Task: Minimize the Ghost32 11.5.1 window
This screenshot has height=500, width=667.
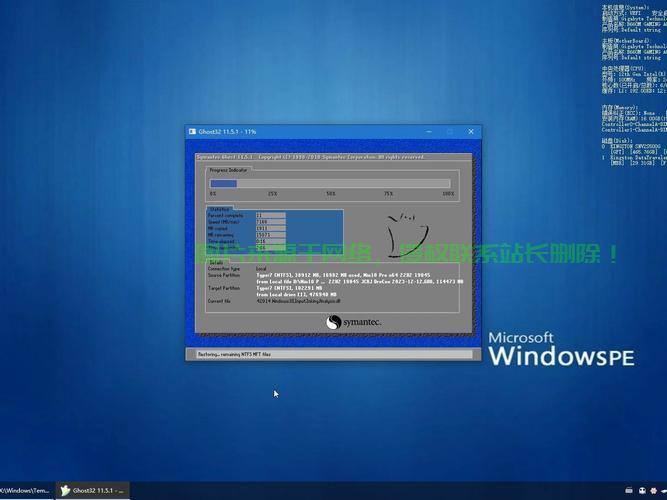Action: click(x=429, y=132)
